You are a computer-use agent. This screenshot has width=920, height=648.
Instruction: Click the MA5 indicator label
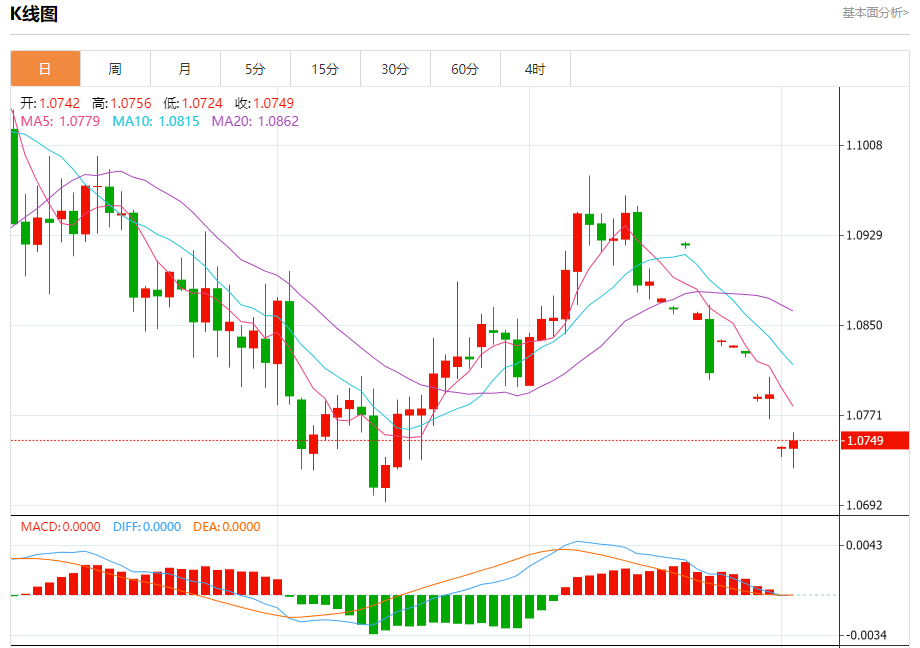[60, 122]
